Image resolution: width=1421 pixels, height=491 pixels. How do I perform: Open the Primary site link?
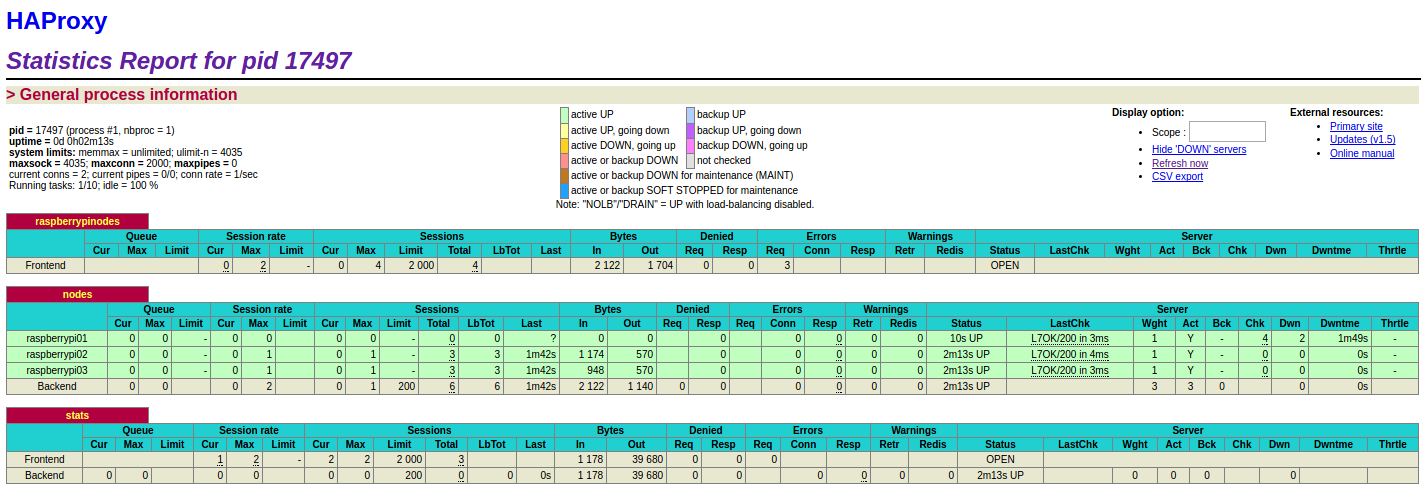tap(1356, 126)
